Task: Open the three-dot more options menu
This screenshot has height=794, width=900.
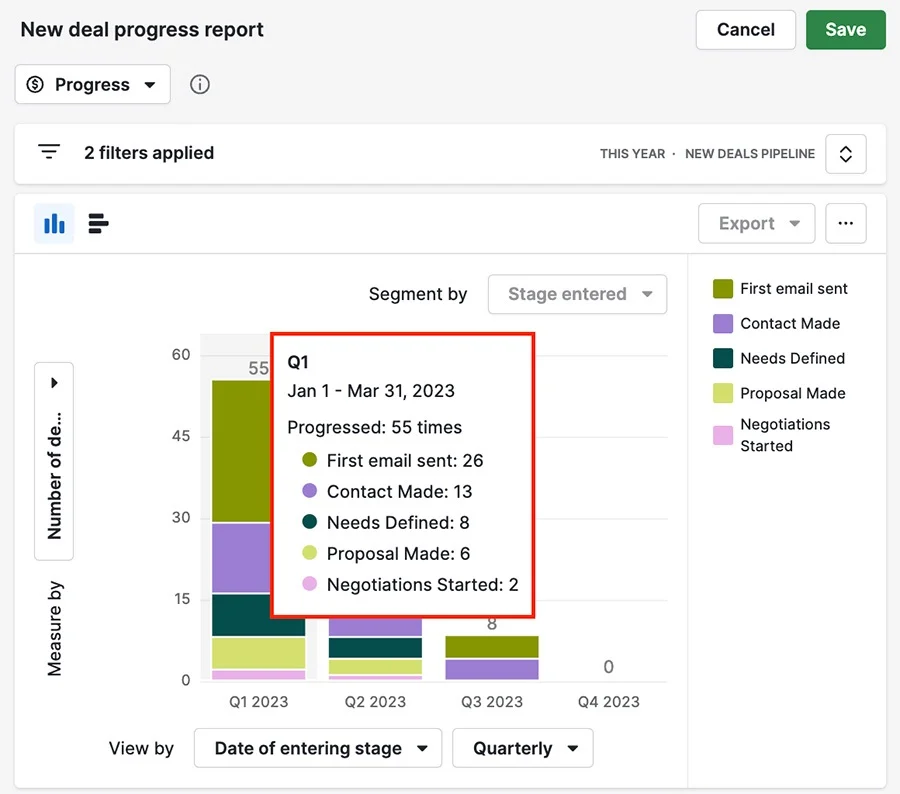Action: click(845, 223)
